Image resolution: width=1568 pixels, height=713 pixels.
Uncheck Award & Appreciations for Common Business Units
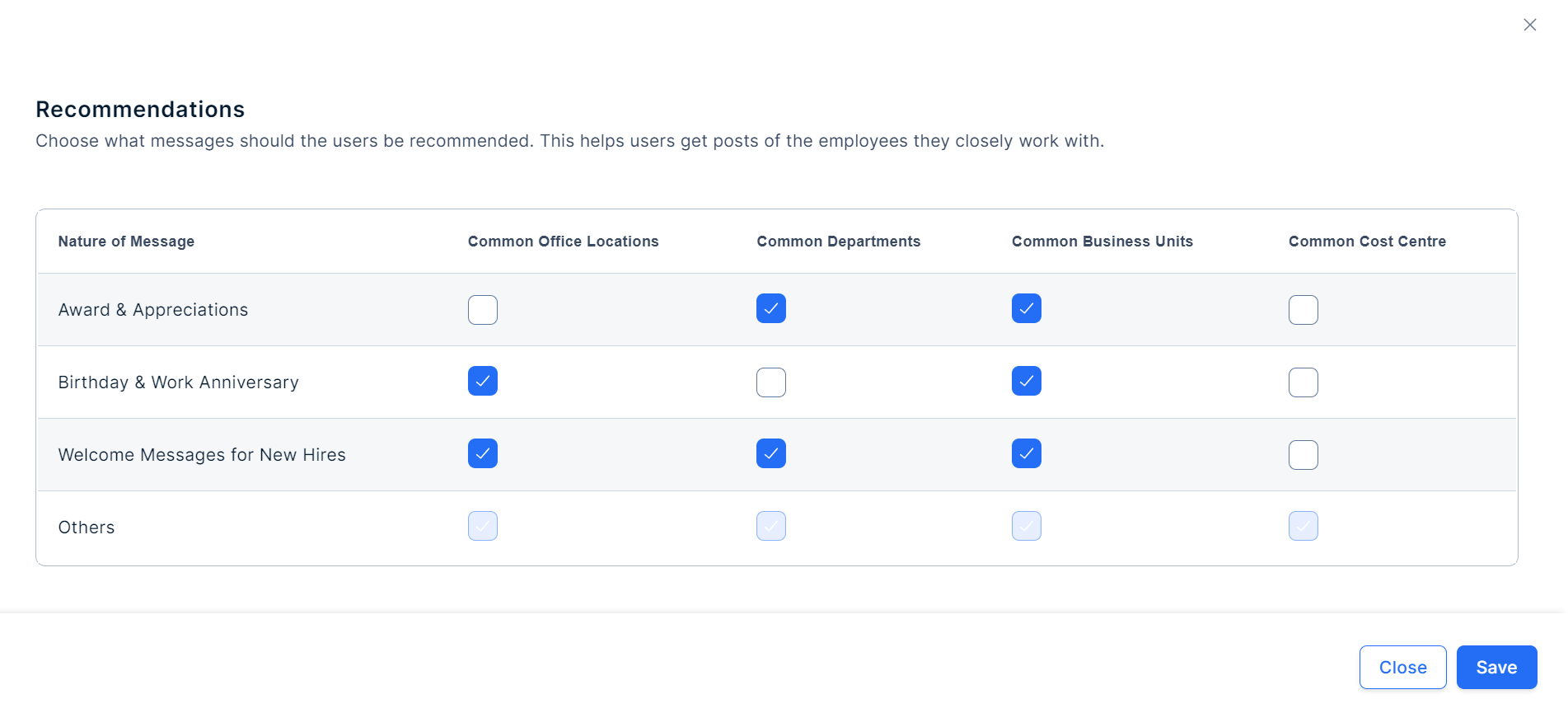1027,308
